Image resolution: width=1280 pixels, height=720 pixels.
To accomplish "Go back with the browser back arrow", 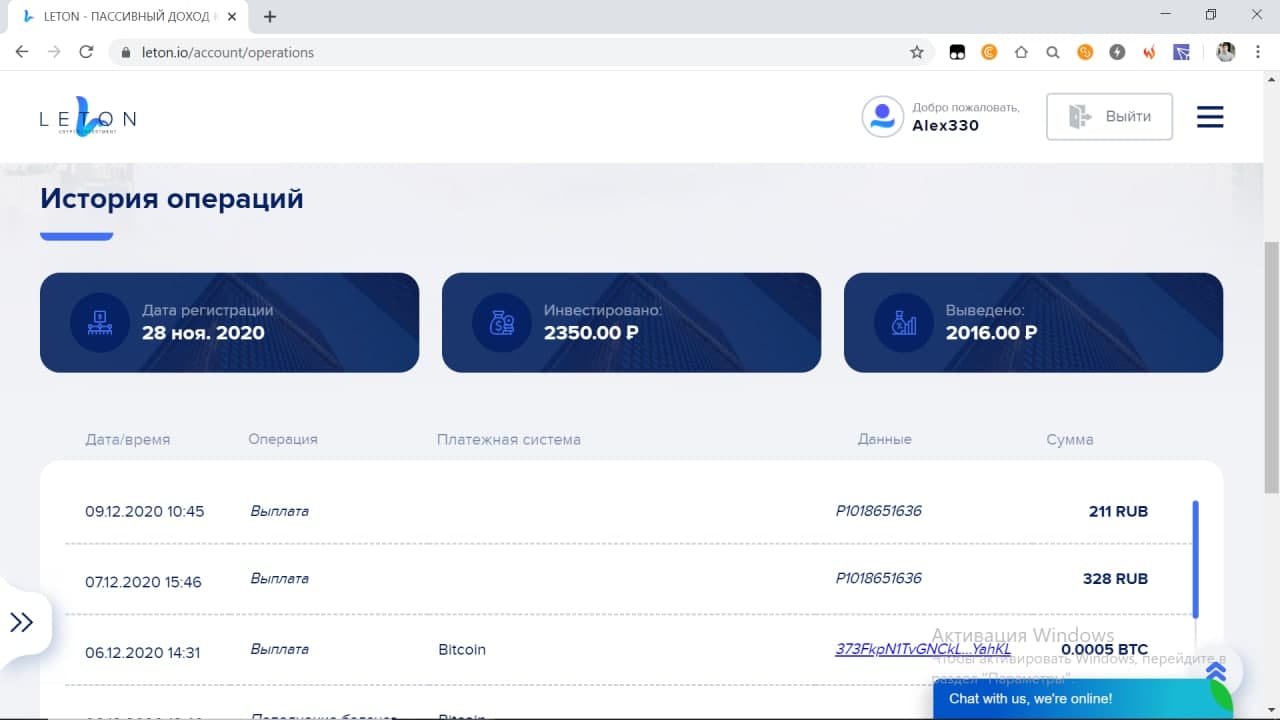I will pos(22,52).
